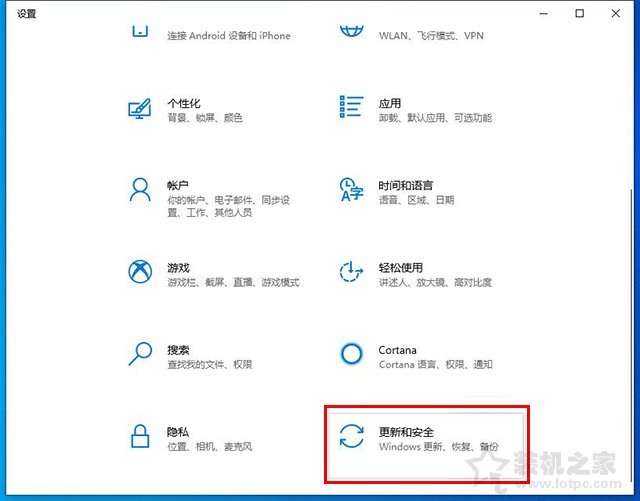Click the Update and Security (更新和安全) arrows icon
Image resolution: width=640 pixels, height=501 pixels.
click(x=351, y=437)
